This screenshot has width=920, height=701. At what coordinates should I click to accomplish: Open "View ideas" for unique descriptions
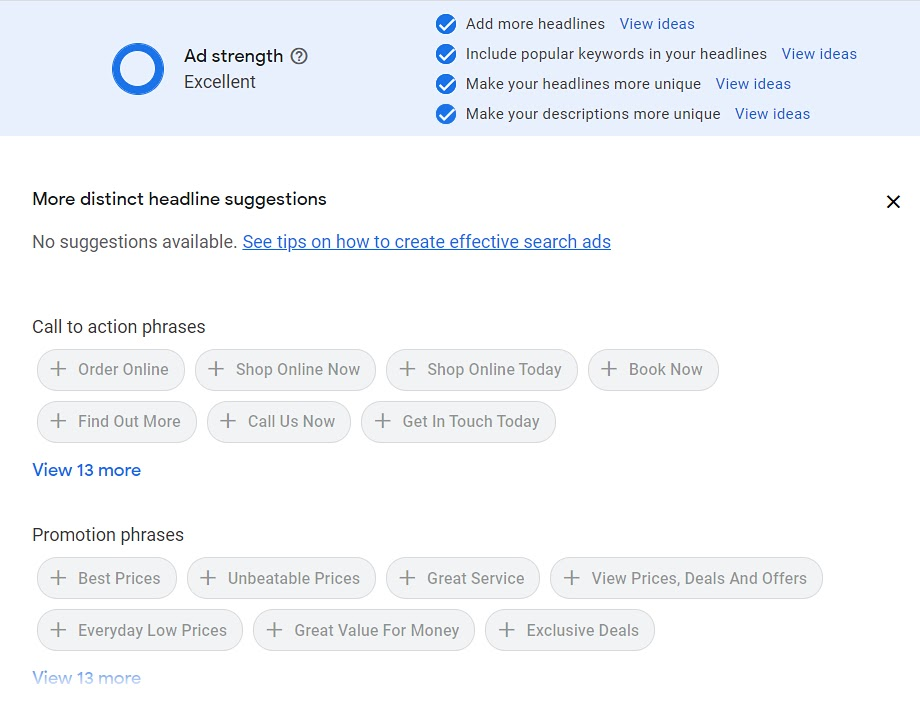coord(772,114)
